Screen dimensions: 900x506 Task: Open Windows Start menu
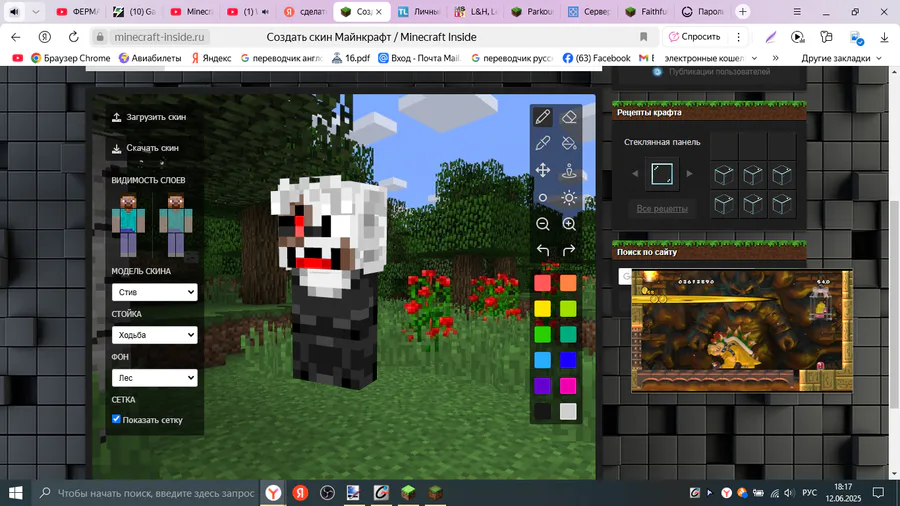point(15,493)
